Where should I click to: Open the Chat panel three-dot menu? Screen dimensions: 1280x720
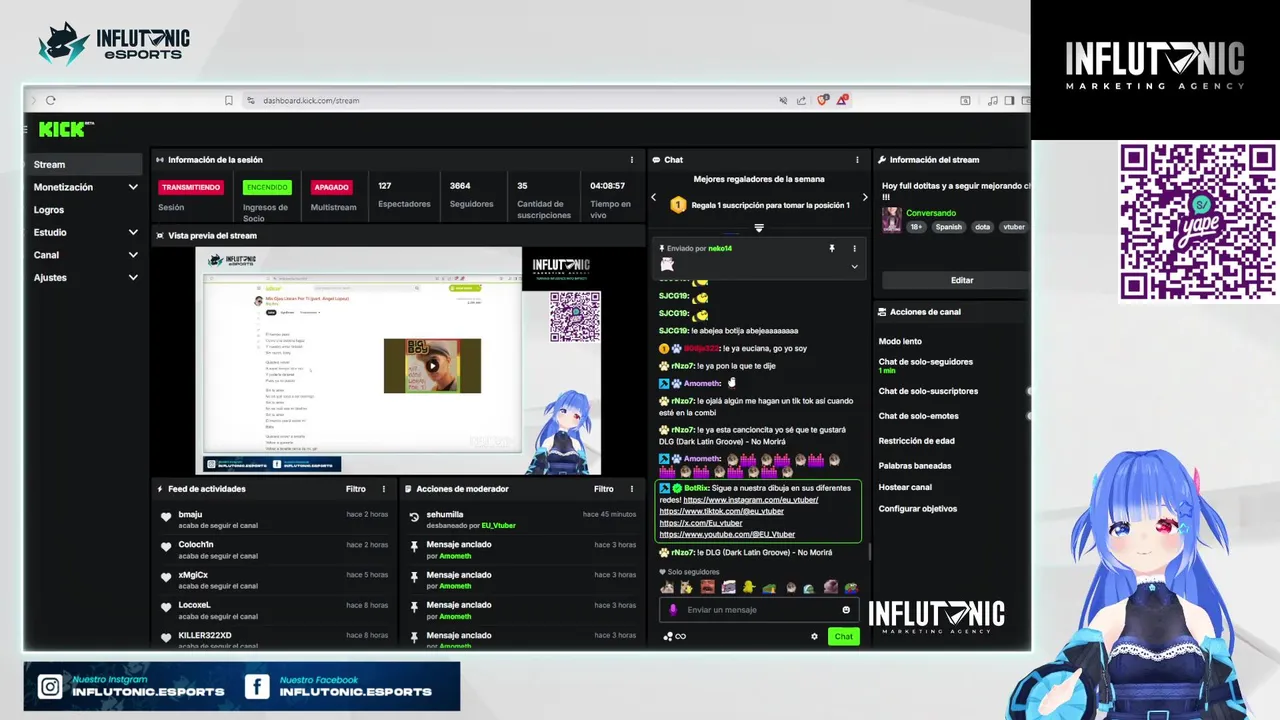857,160
